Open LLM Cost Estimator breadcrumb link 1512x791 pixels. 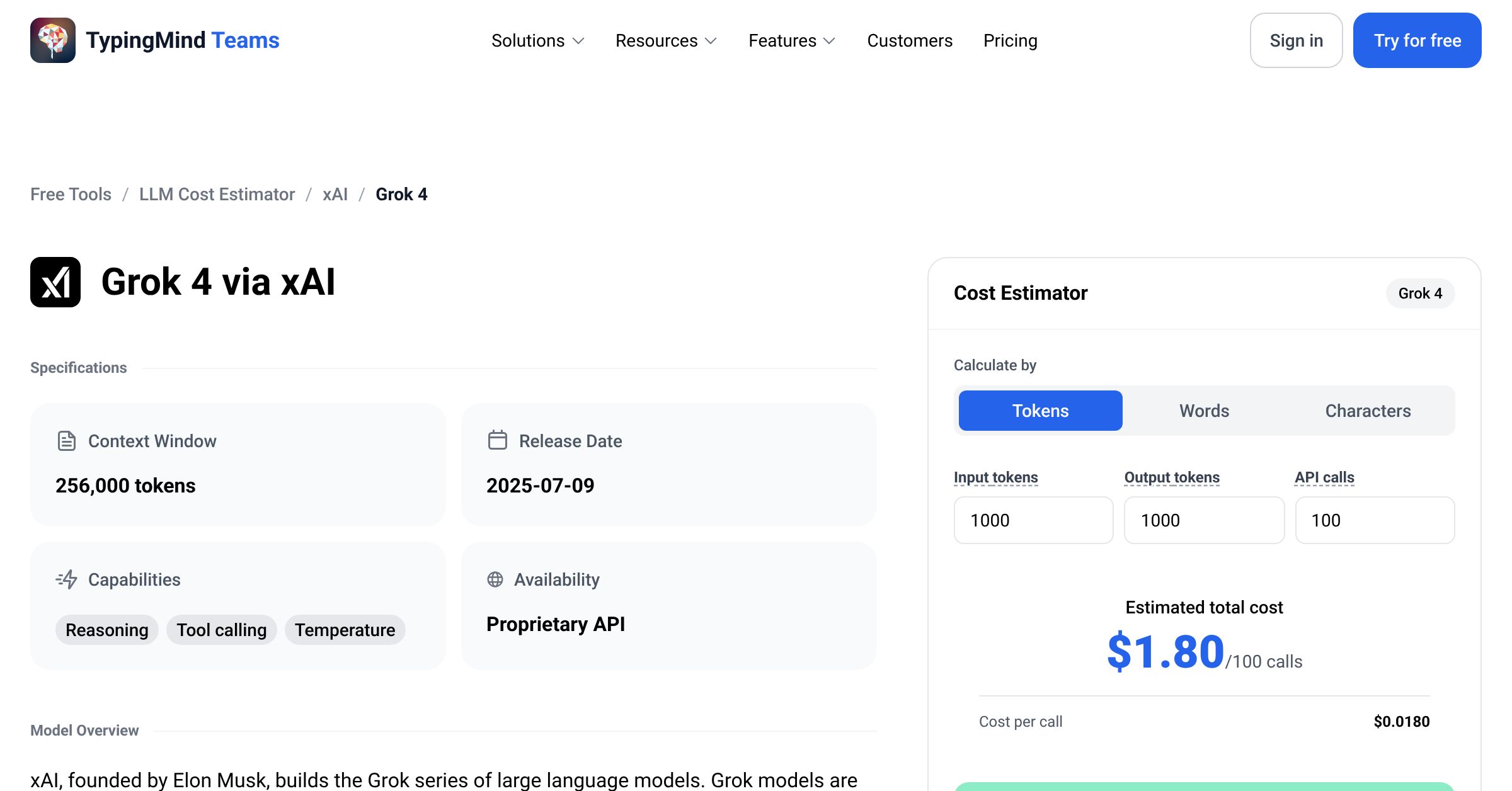tap(217, 195)
